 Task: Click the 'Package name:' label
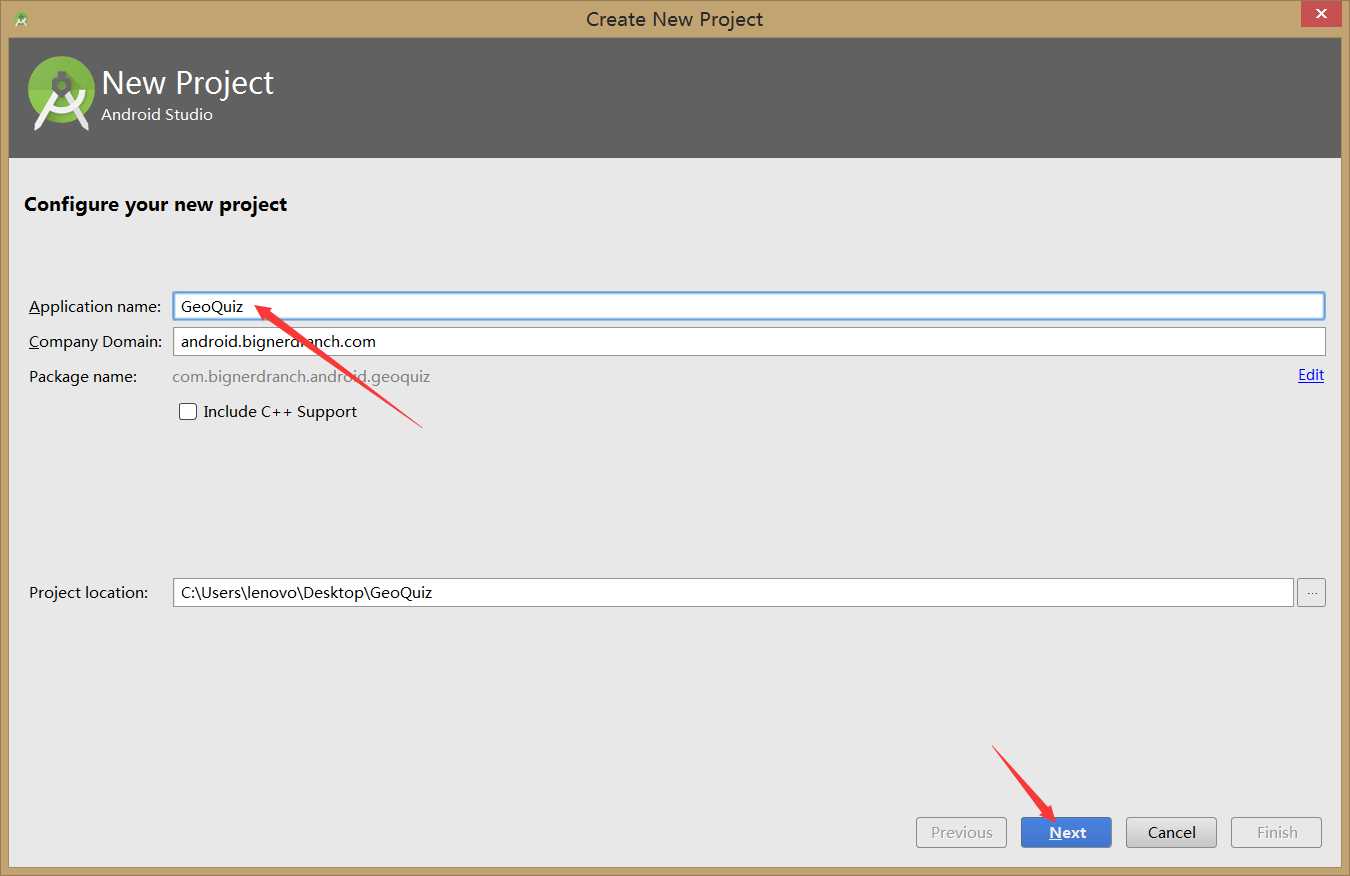point(83,377)
